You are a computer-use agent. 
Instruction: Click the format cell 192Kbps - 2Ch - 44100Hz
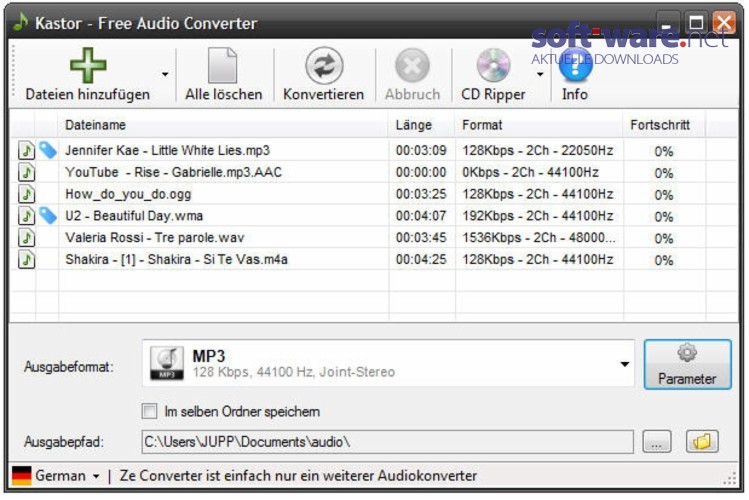538,216
